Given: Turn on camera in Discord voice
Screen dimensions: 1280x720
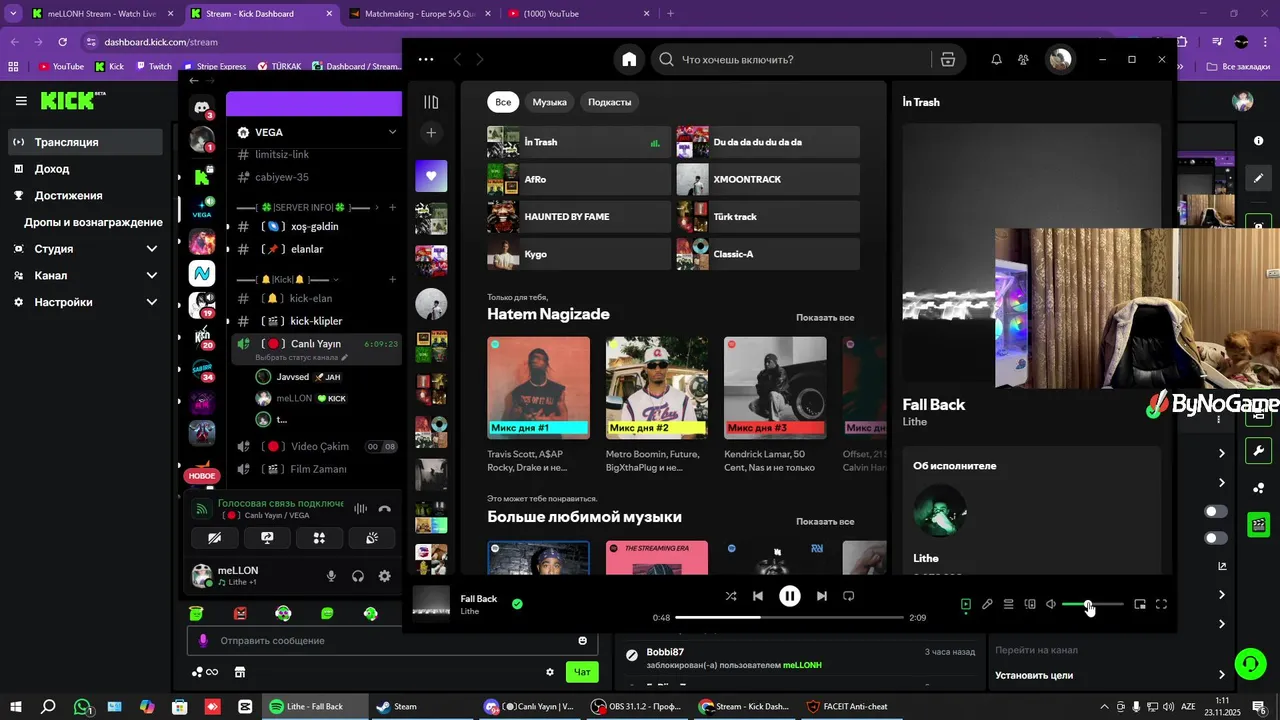Looking at the screenshot, I should (215, 538).
